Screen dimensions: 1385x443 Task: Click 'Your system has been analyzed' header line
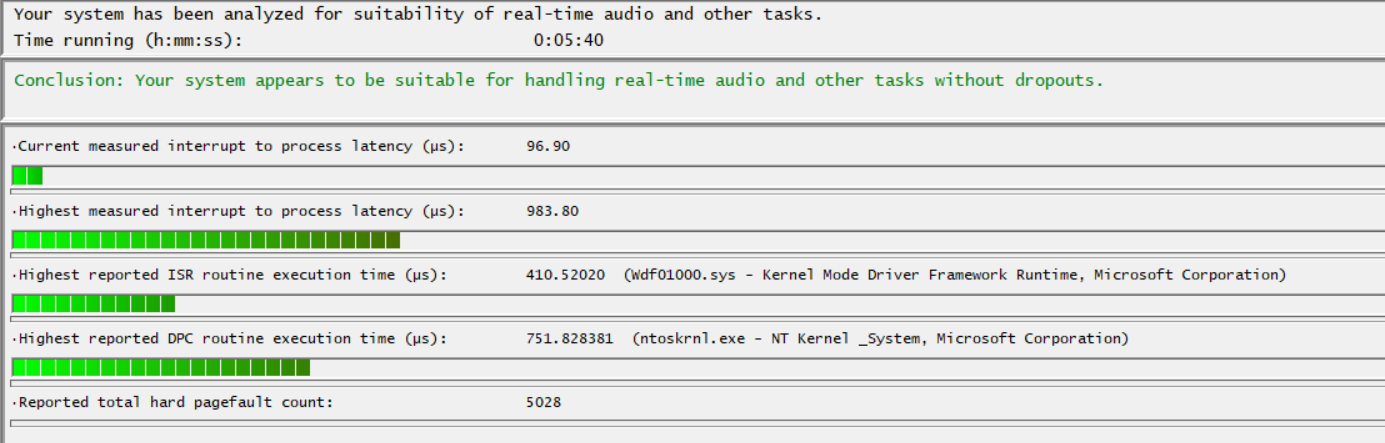tap(419, 14)
